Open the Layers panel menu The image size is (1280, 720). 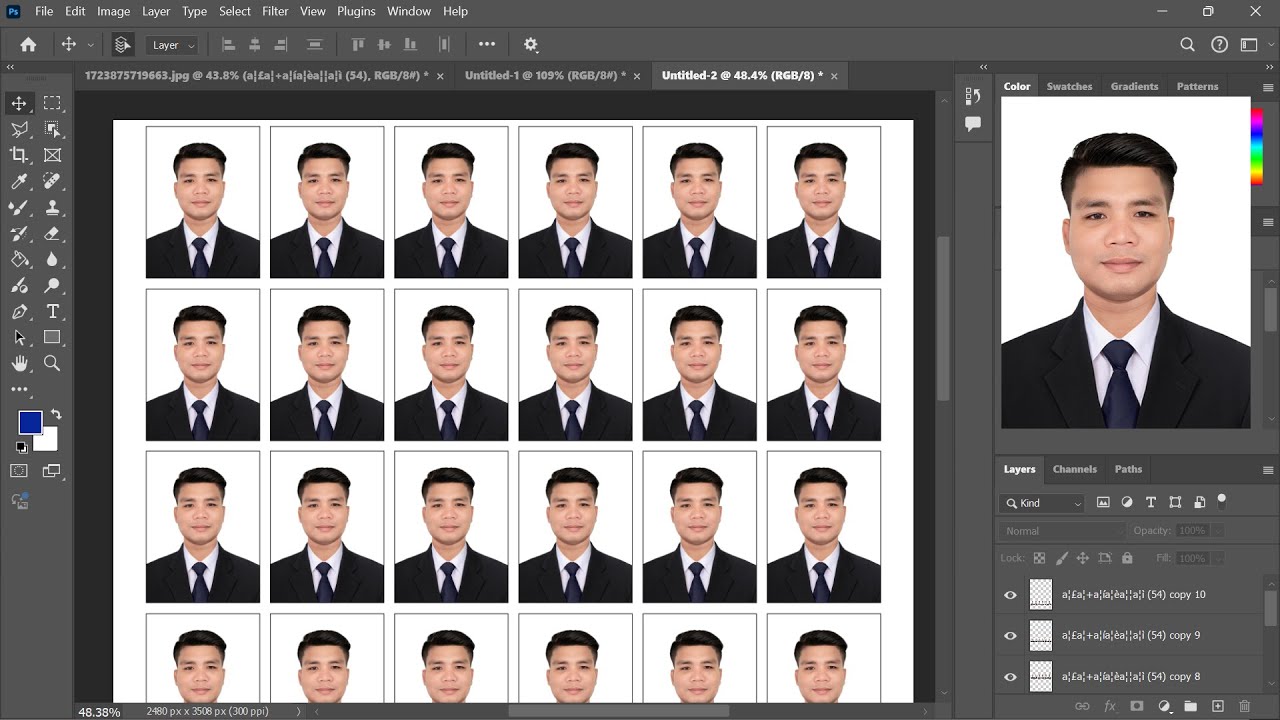tap(1268, 470)
